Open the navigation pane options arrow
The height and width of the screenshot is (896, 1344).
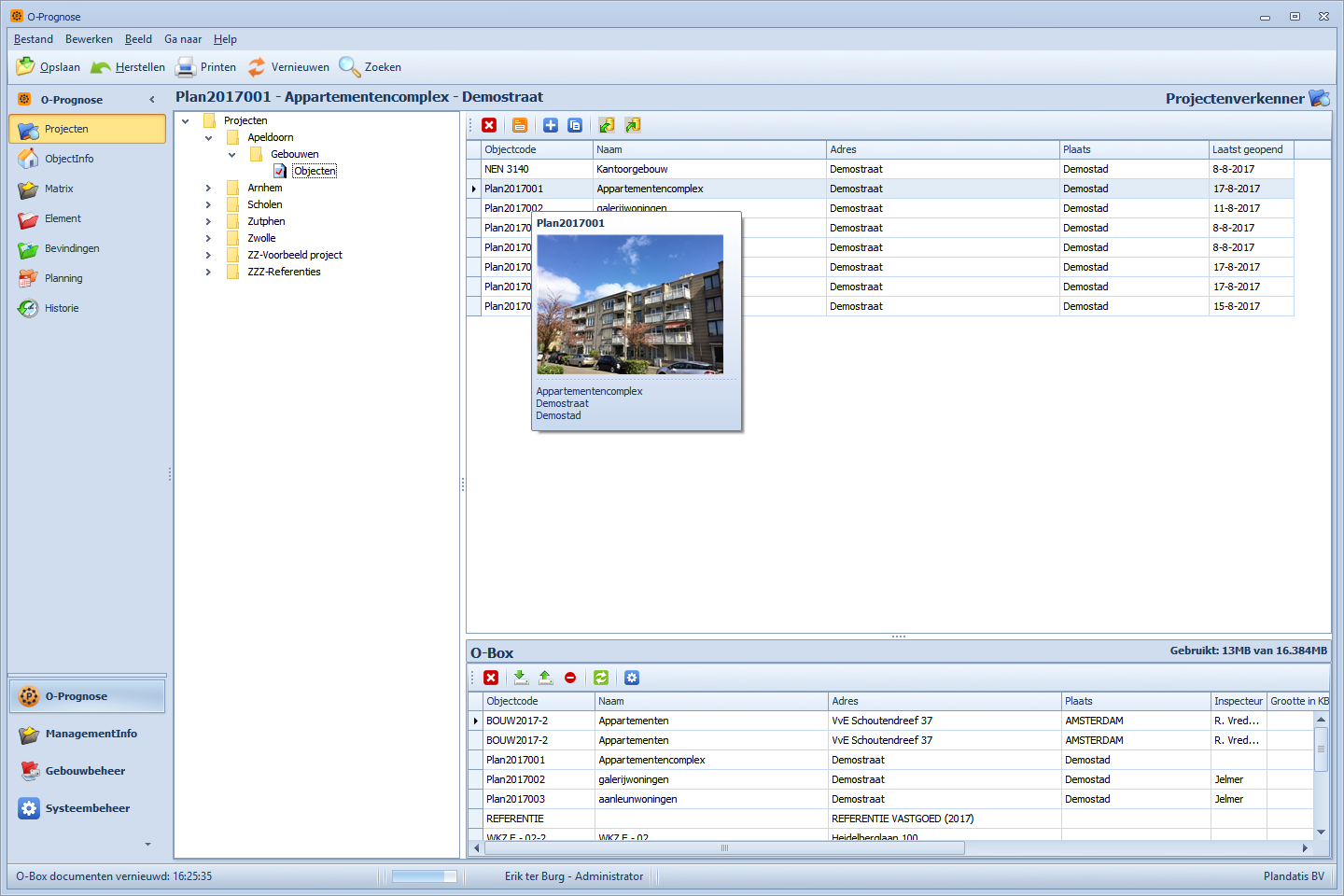coord(147,845)
